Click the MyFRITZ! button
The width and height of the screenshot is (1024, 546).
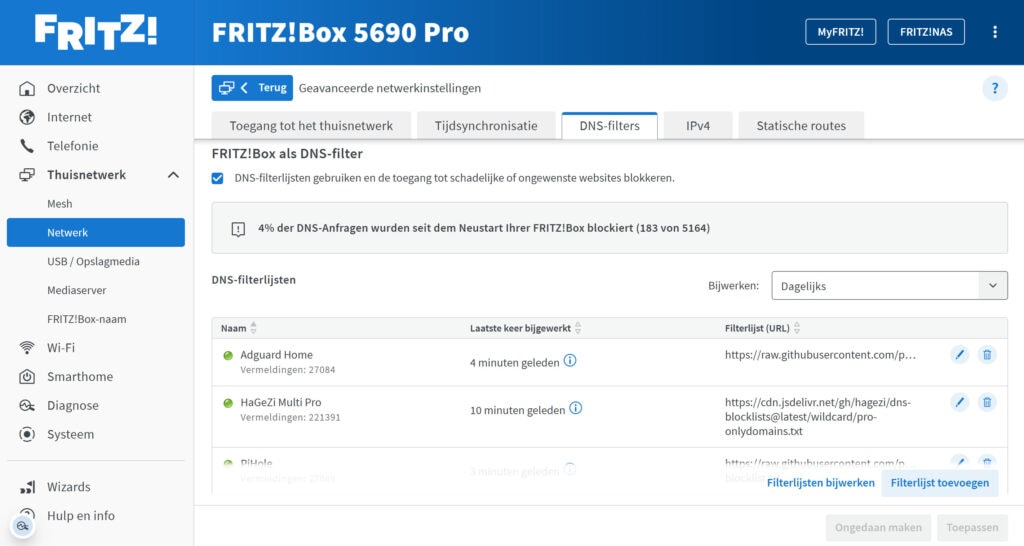(840, 32)
